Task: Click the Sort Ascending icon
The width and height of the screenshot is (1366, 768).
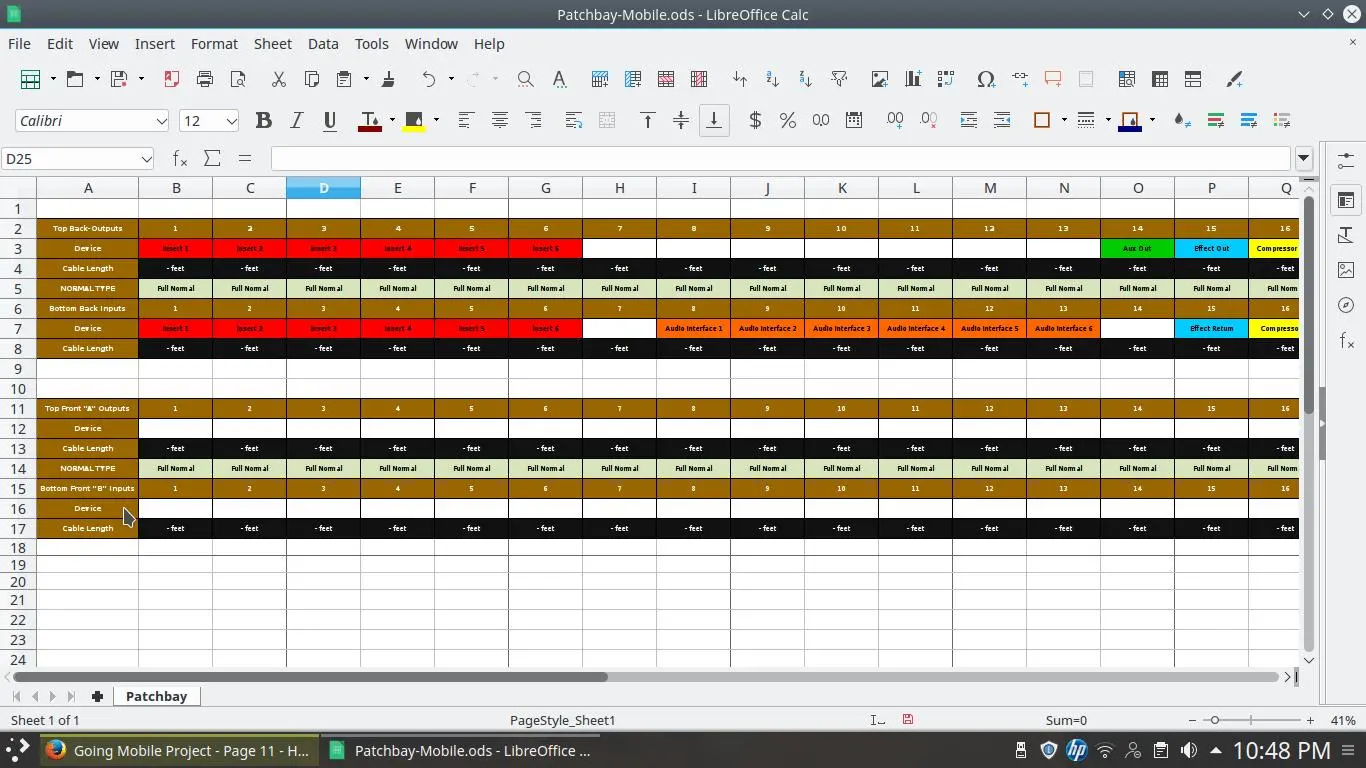Action: point(772,79)
